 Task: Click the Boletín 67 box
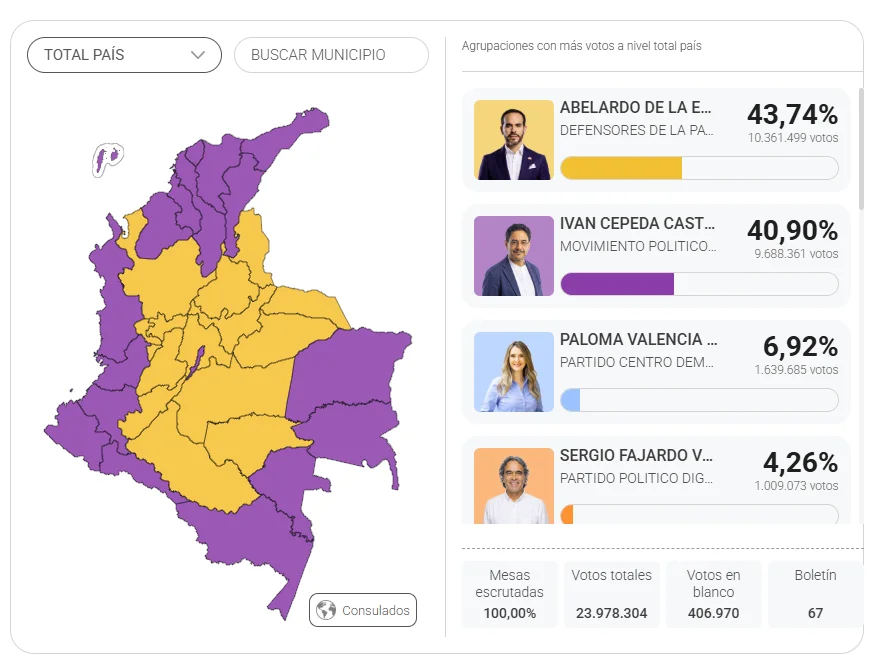click(815, 594)
